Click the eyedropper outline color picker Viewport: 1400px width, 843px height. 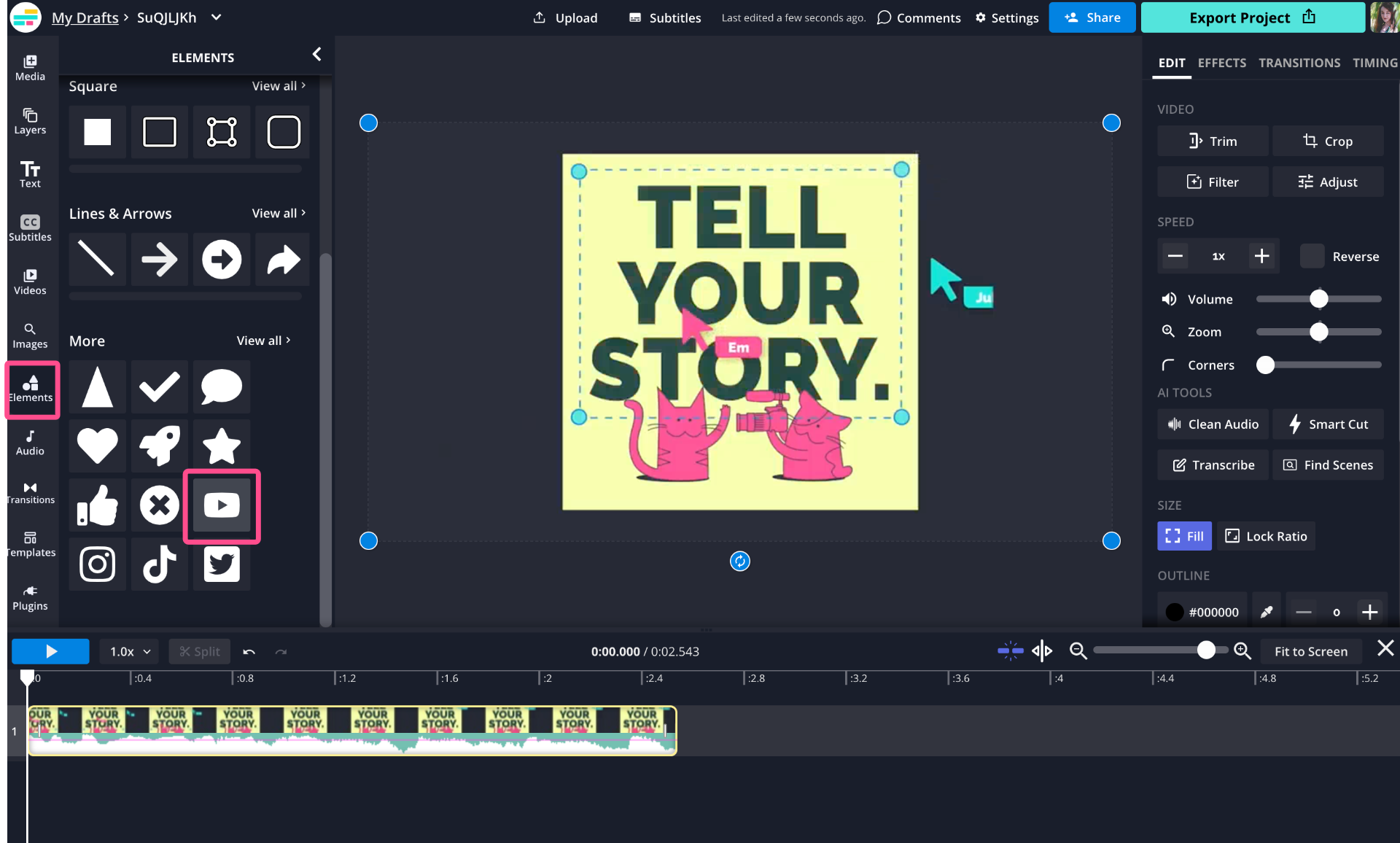(x=1267, y=612)
